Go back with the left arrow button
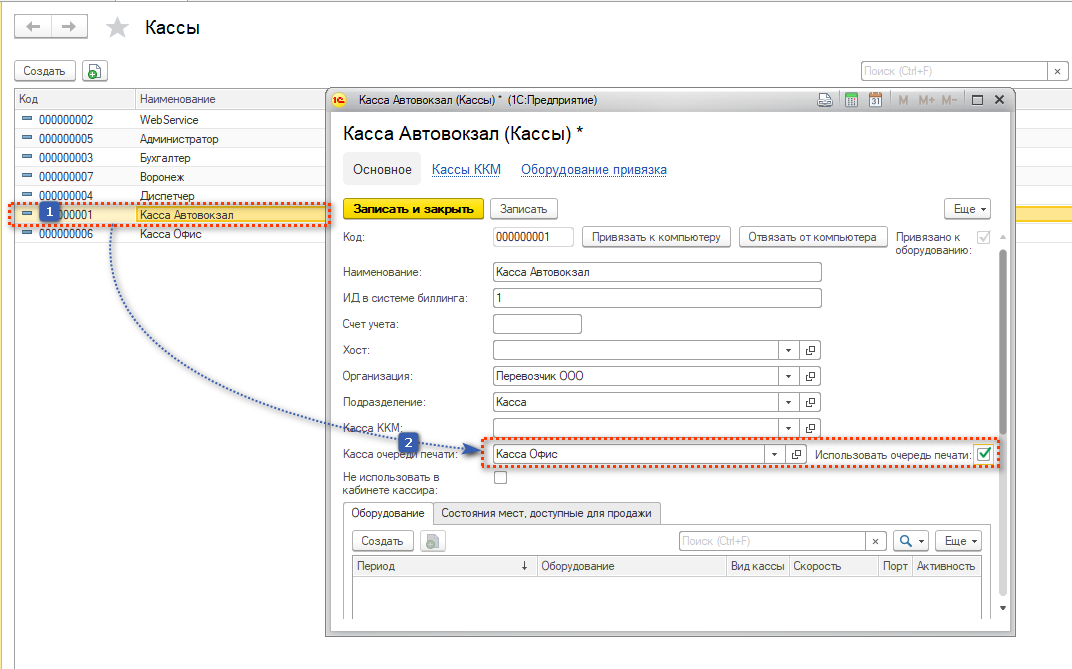Viewport: 1072px width, 669px height. (33, 27)
